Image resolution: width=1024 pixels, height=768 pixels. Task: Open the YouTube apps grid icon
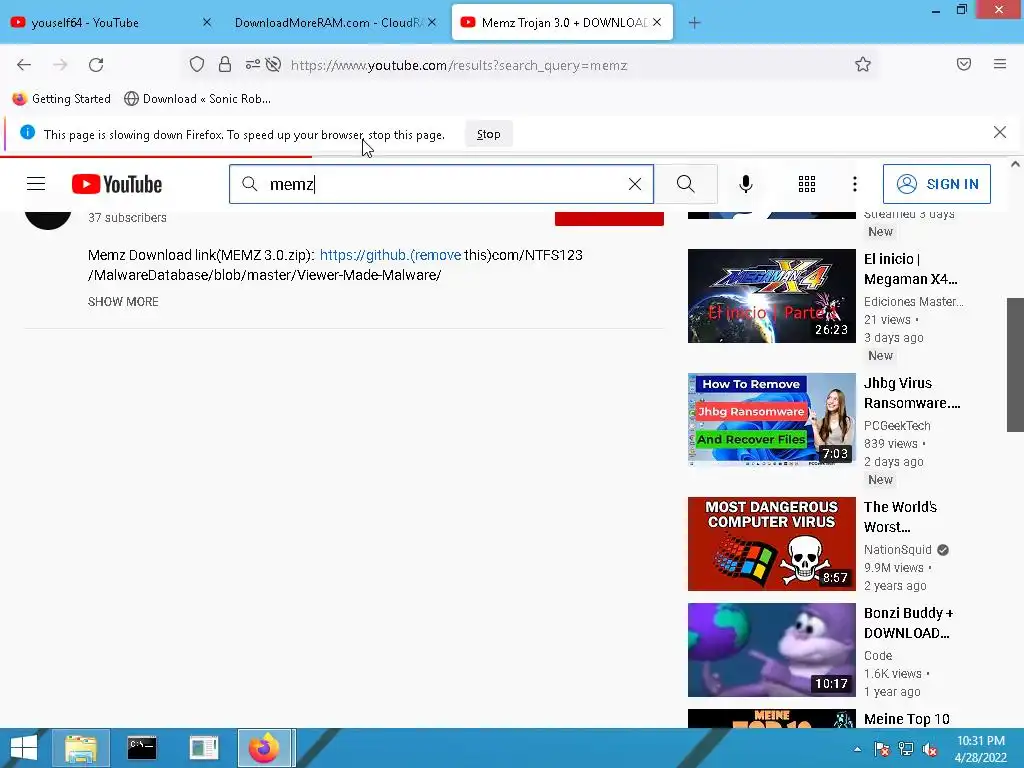click(807, 184)
